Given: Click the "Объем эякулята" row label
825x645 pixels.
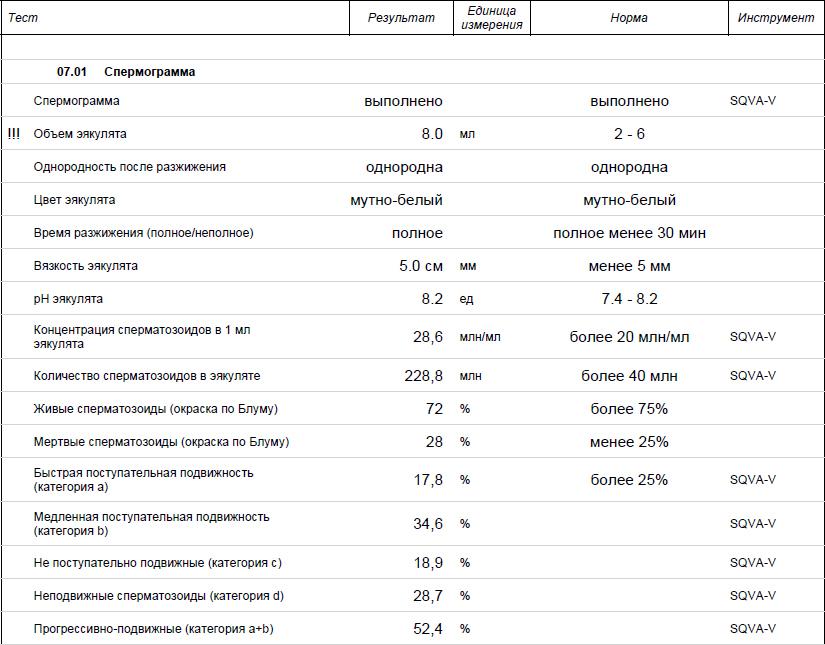Looking at the screenshot, I should (x=80, y=134).
